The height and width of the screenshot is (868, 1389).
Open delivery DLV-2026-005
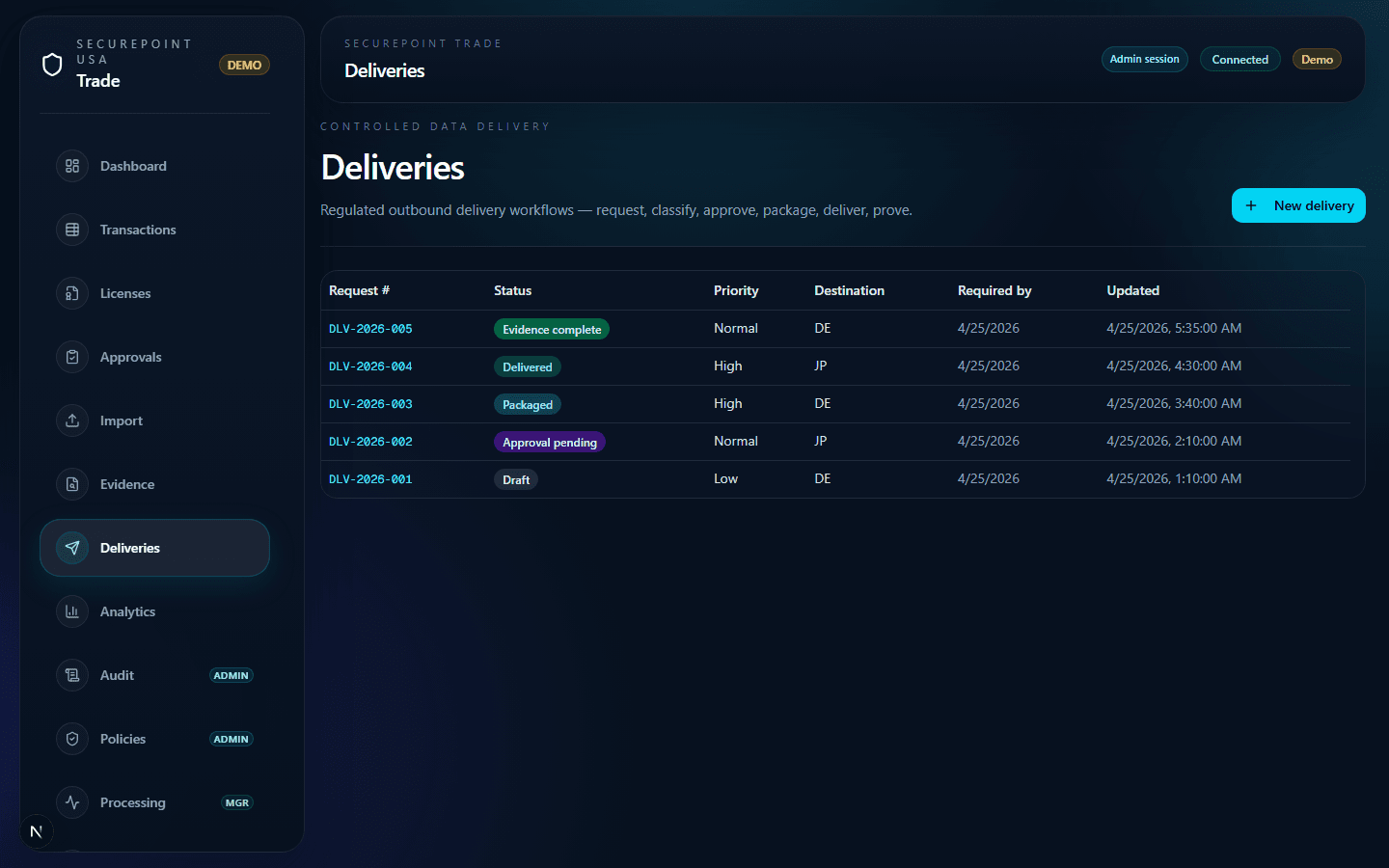tap(370, 329)
